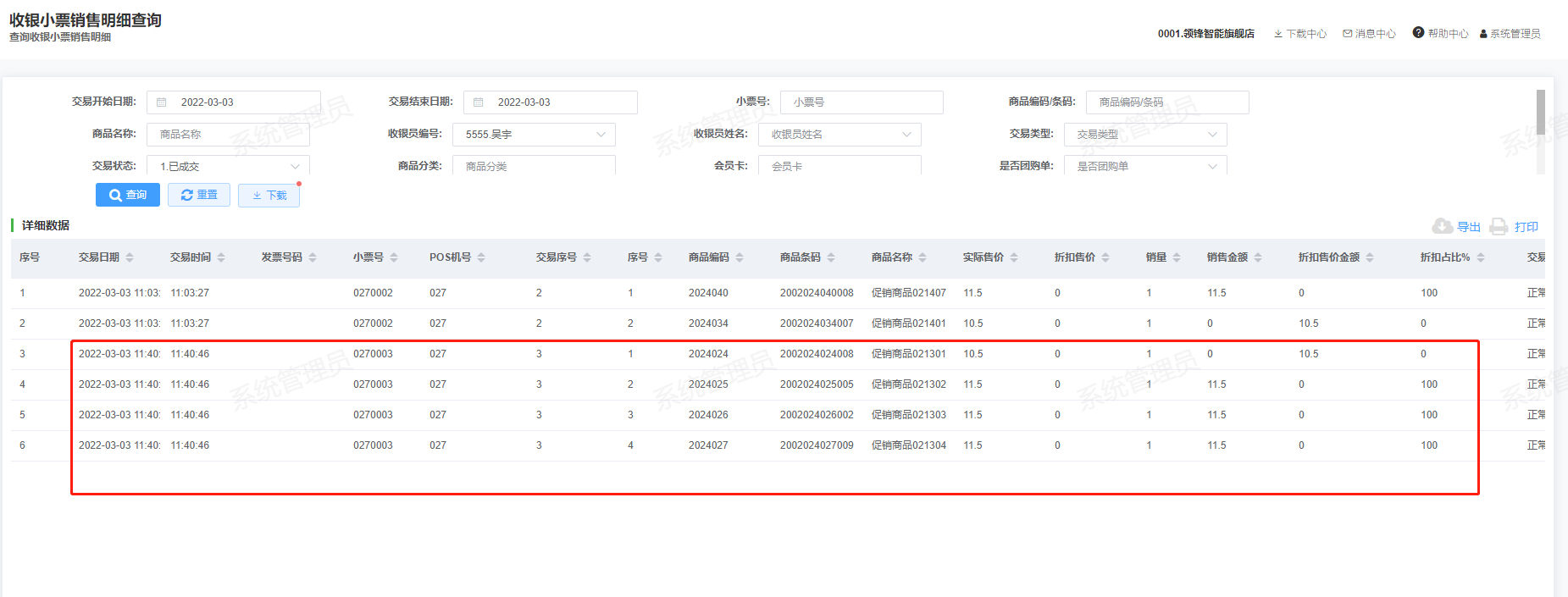
Task: Open the 收银员姓名 dropdown
Action: (839, 135)
